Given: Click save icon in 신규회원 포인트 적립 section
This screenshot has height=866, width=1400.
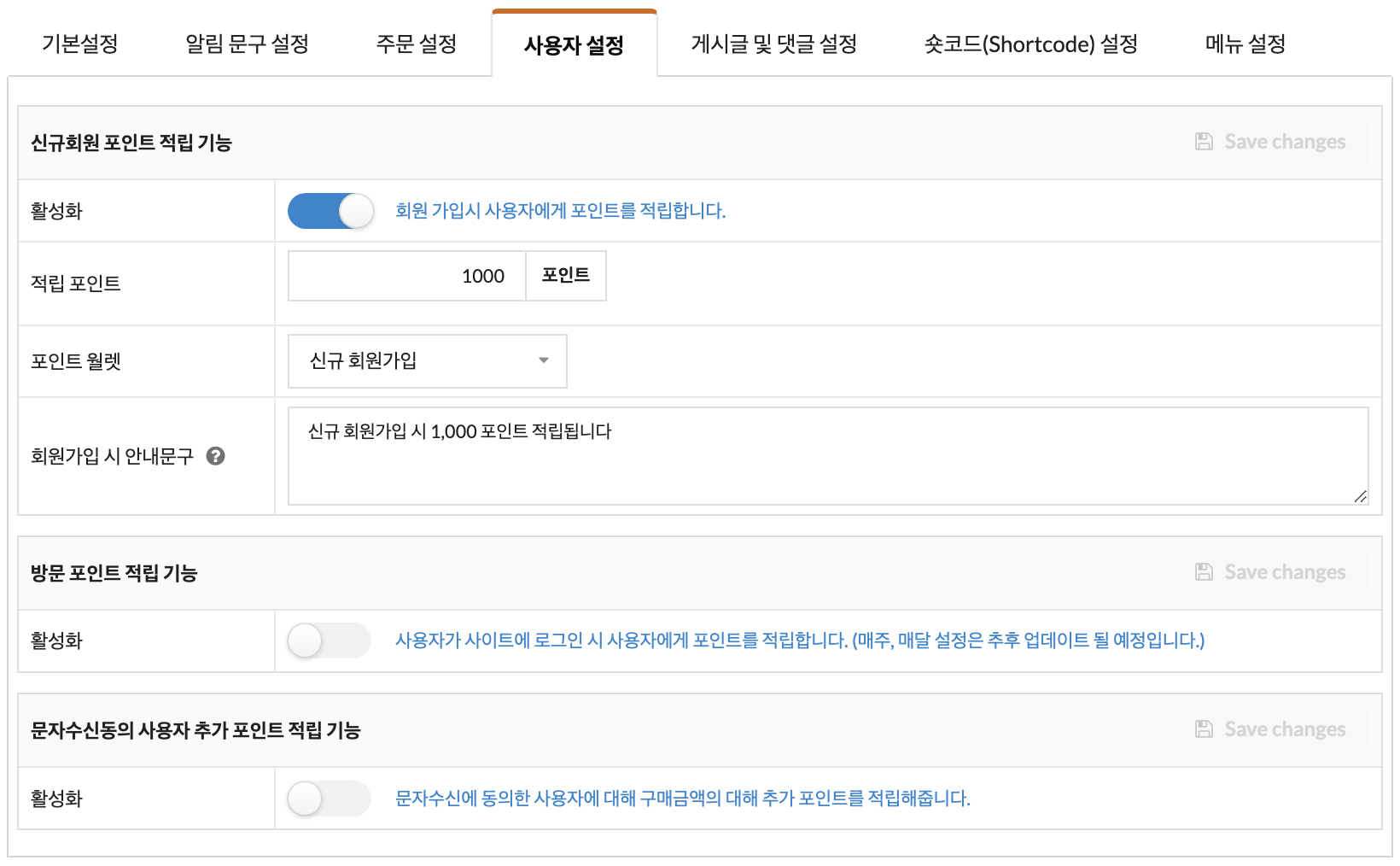Looking at the screenshot, I should (x=1204, y=142).
